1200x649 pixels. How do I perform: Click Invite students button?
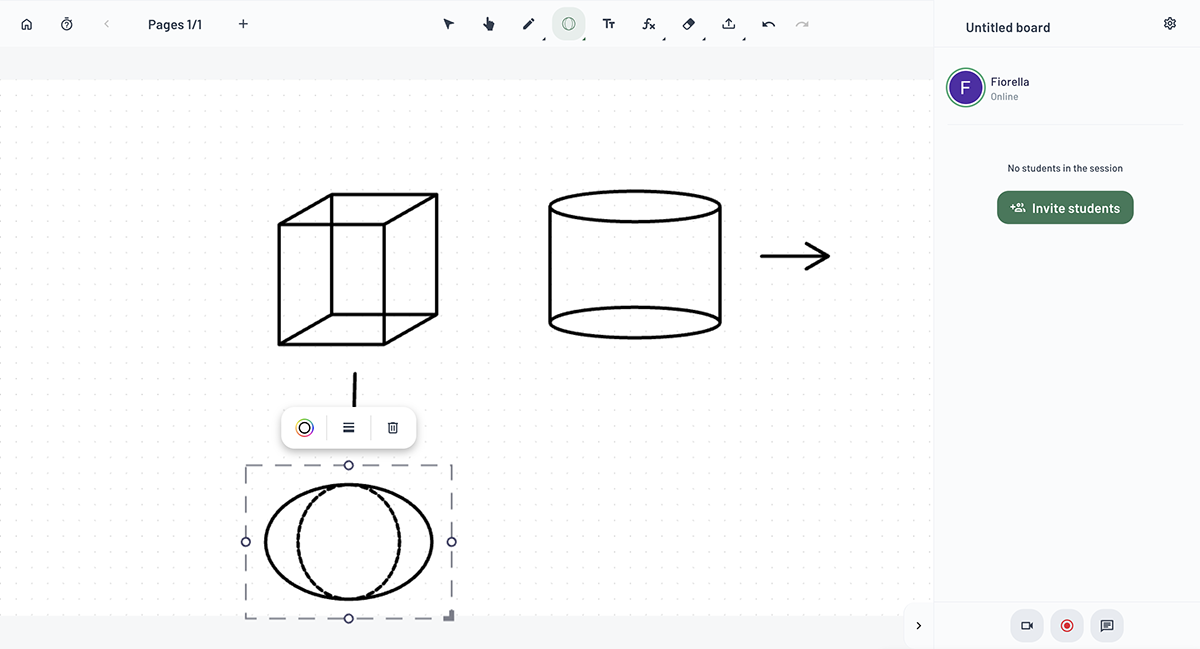1065,208
